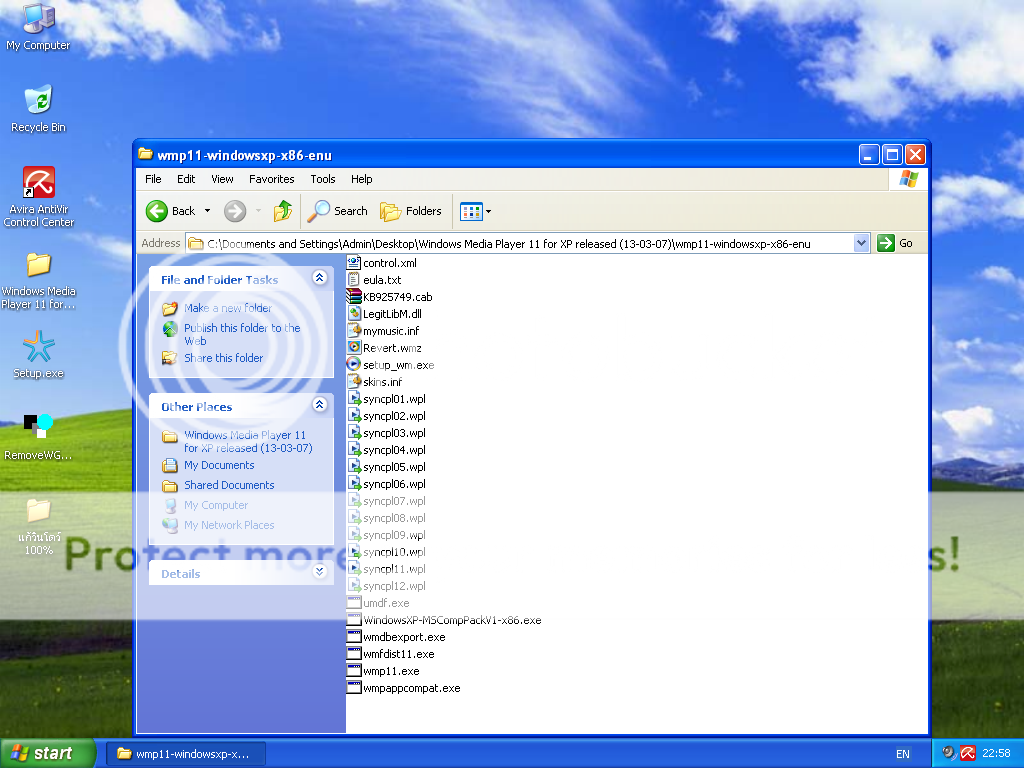This screenshot has width=1024, height=768.
Task: Select the Setup.exe desktop icon
Action: click(x=39, y=354)
